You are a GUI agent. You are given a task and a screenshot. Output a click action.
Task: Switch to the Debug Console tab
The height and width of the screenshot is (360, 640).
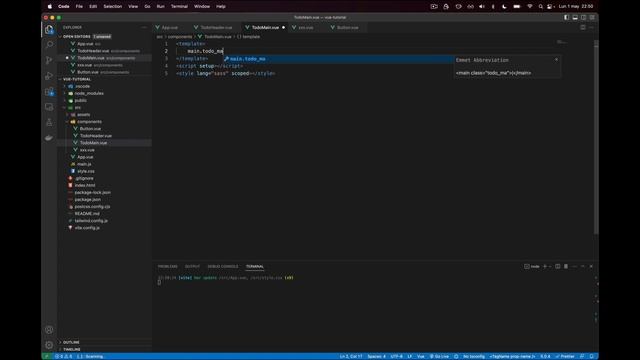[223, 267]
